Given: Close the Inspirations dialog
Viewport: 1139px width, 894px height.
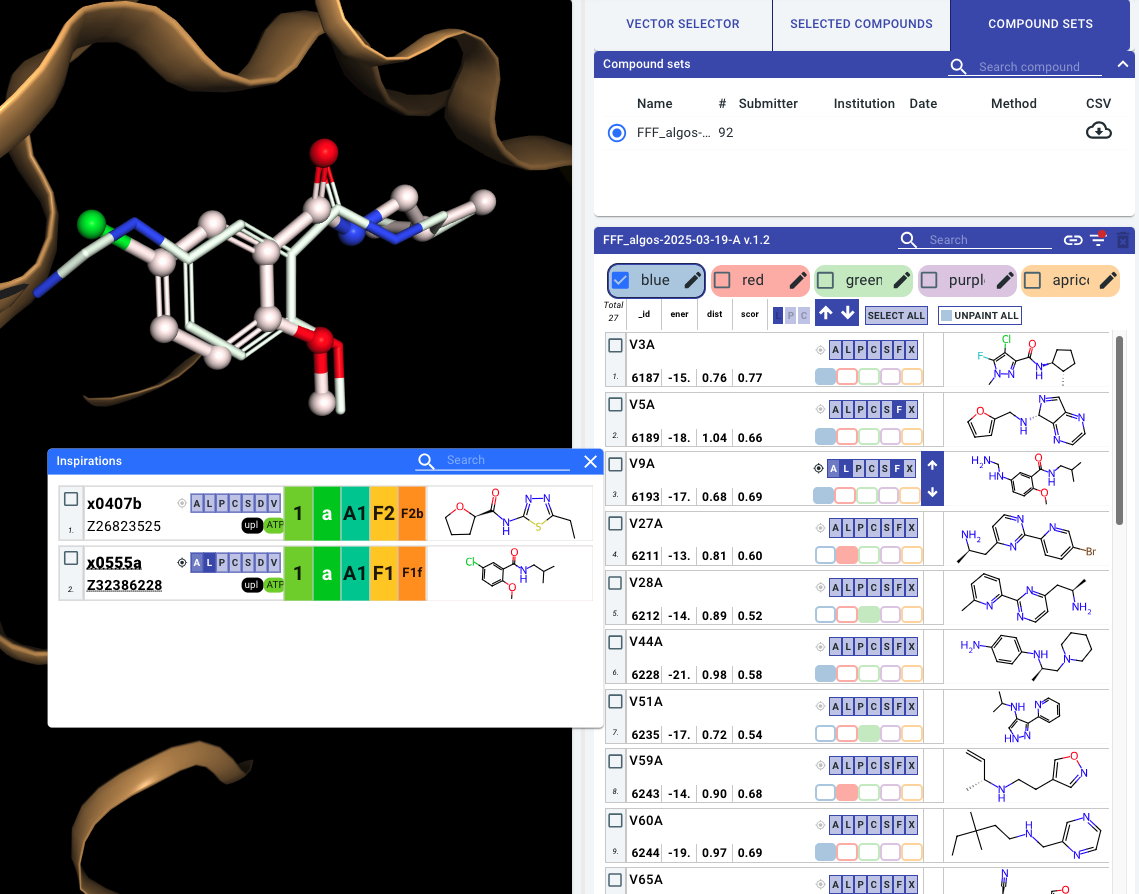Looking at the screenshot, I should tap(591, 461).
